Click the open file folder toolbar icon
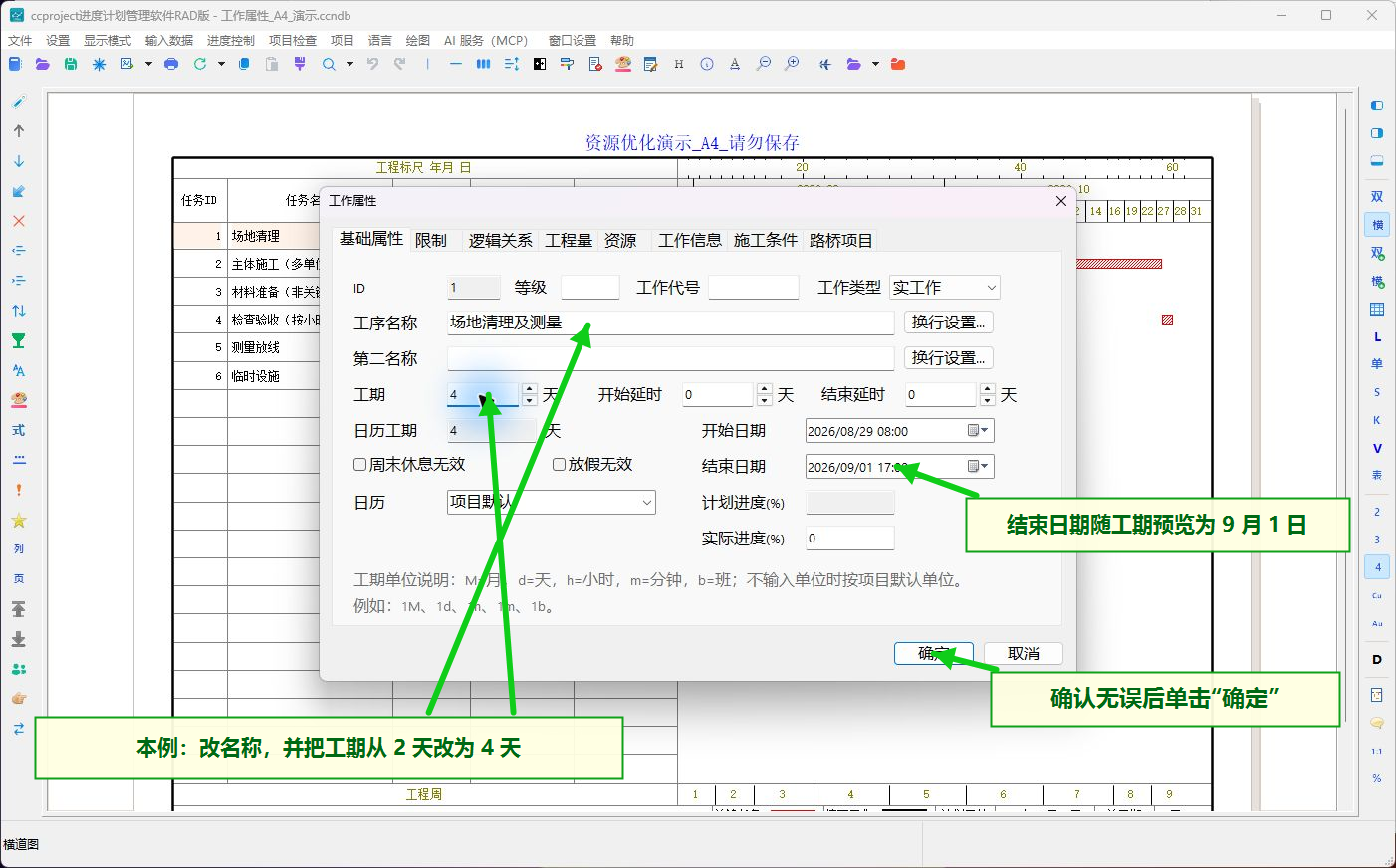 point(42,64)
